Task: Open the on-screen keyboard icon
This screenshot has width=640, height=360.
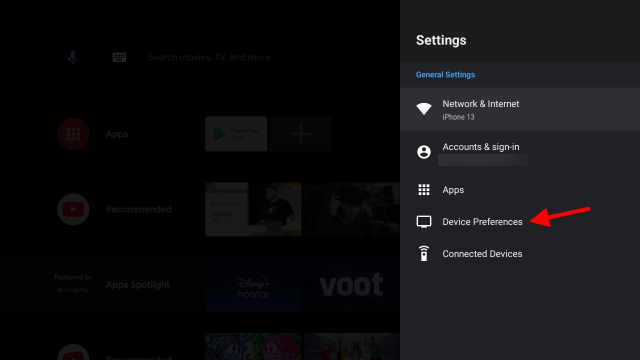Action: pos(119,57)
